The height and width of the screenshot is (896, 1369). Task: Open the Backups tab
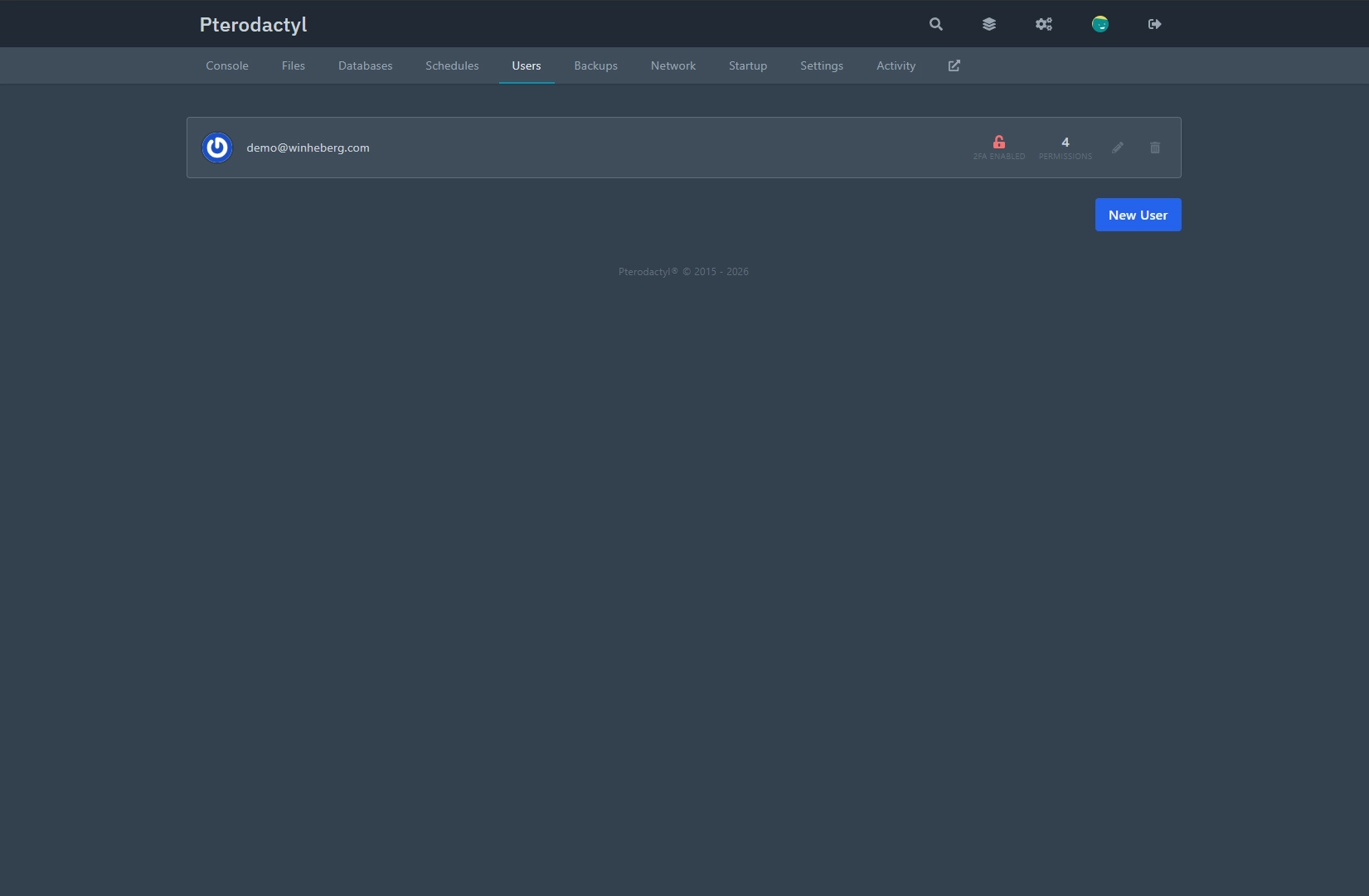(596, 65)
